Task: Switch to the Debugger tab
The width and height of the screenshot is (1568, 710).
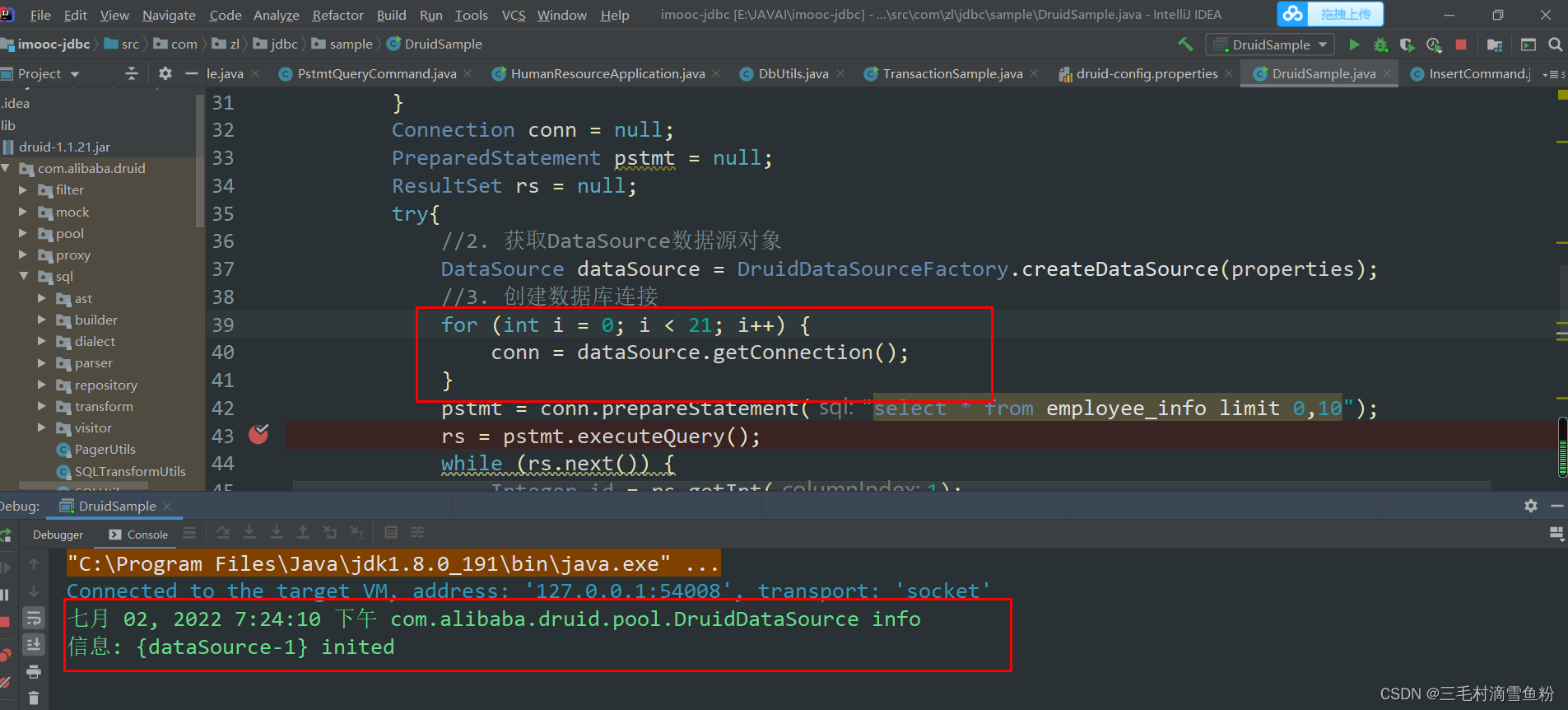Action: pos(58,535)
